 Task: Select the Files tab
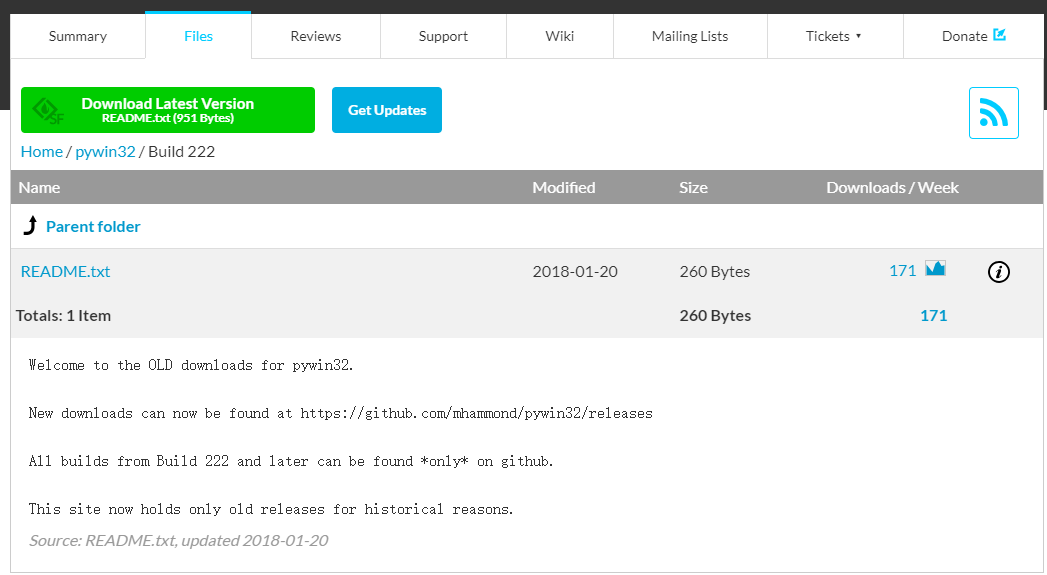click(x=198, y=36)
